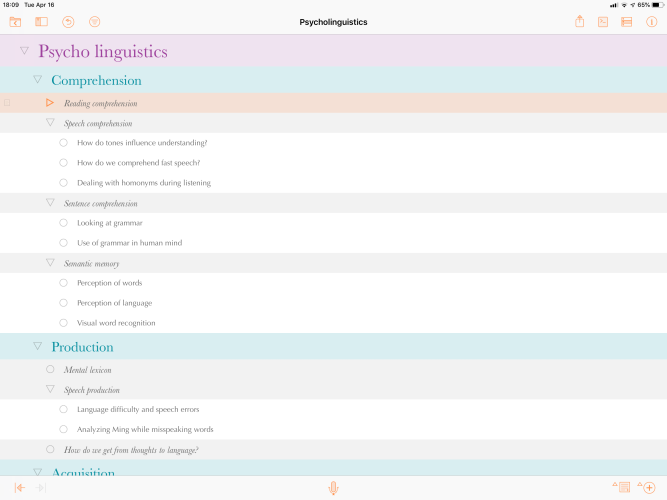Open the filter view icon
This screenshot has height=500, width=667.
click(x=94, y=22)
